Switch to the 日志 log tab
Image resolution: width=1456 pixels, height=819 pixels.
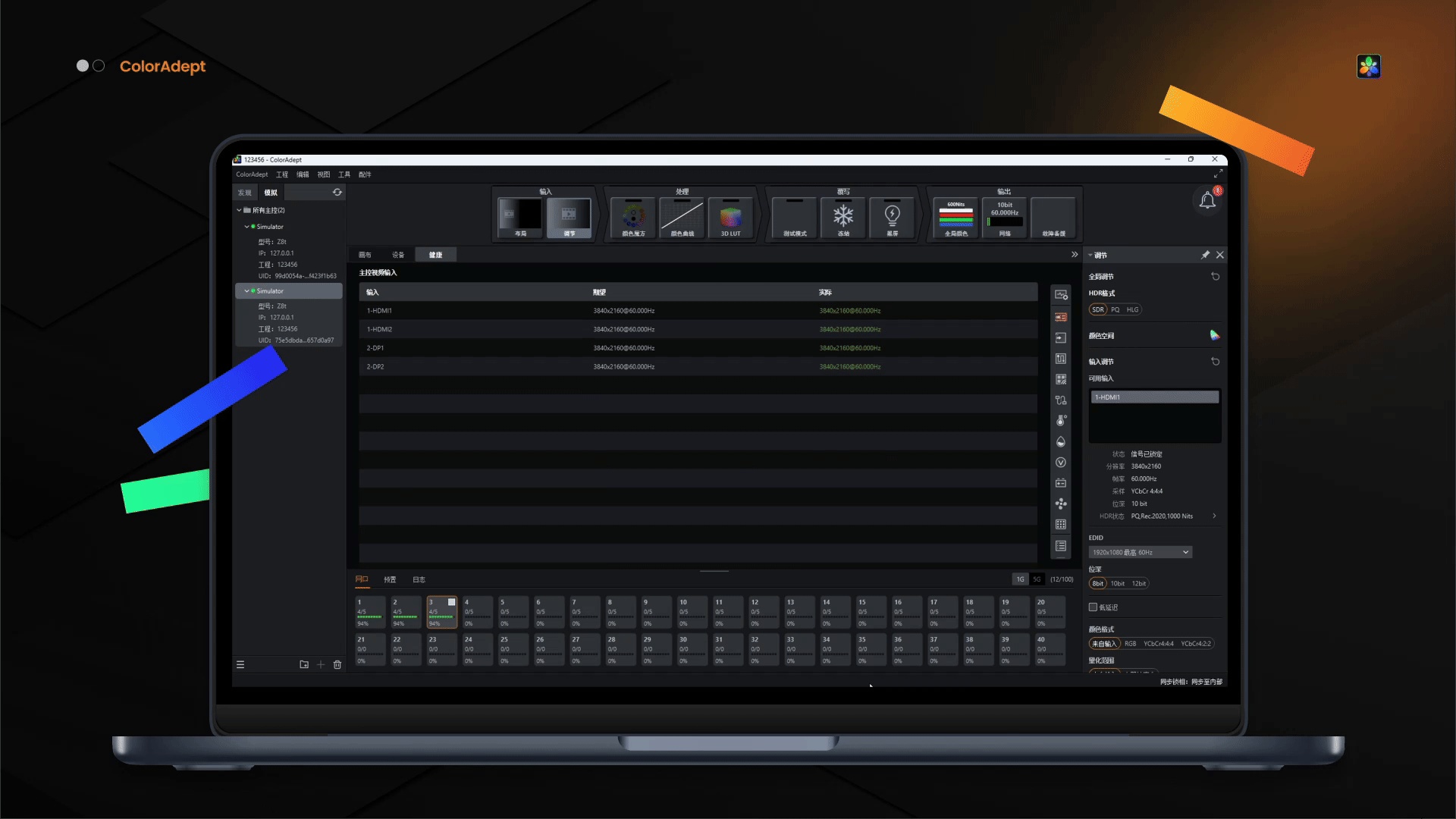419,579
